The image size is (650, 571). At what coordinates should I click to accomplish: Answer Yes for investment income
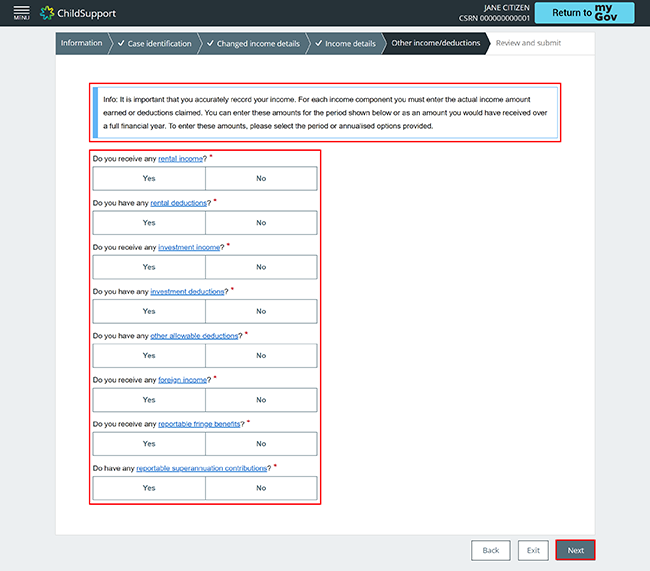[x=149, y=267]
